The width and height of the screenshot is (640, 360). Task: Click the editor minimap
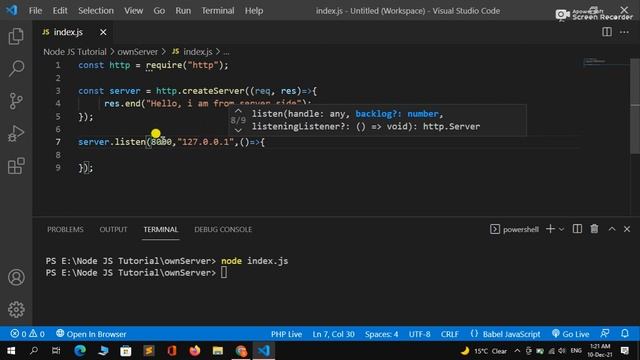point(606,62)
